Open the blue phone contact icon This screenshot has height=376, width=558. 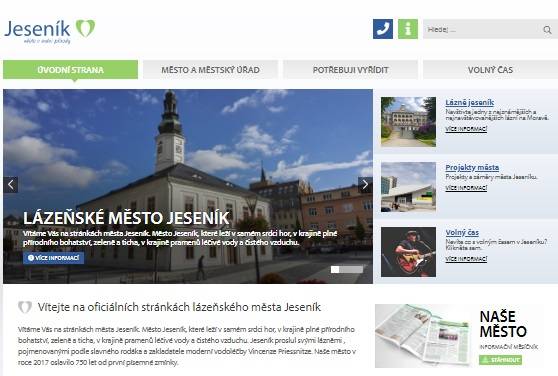pyautogui.click(x=383, y=29)
